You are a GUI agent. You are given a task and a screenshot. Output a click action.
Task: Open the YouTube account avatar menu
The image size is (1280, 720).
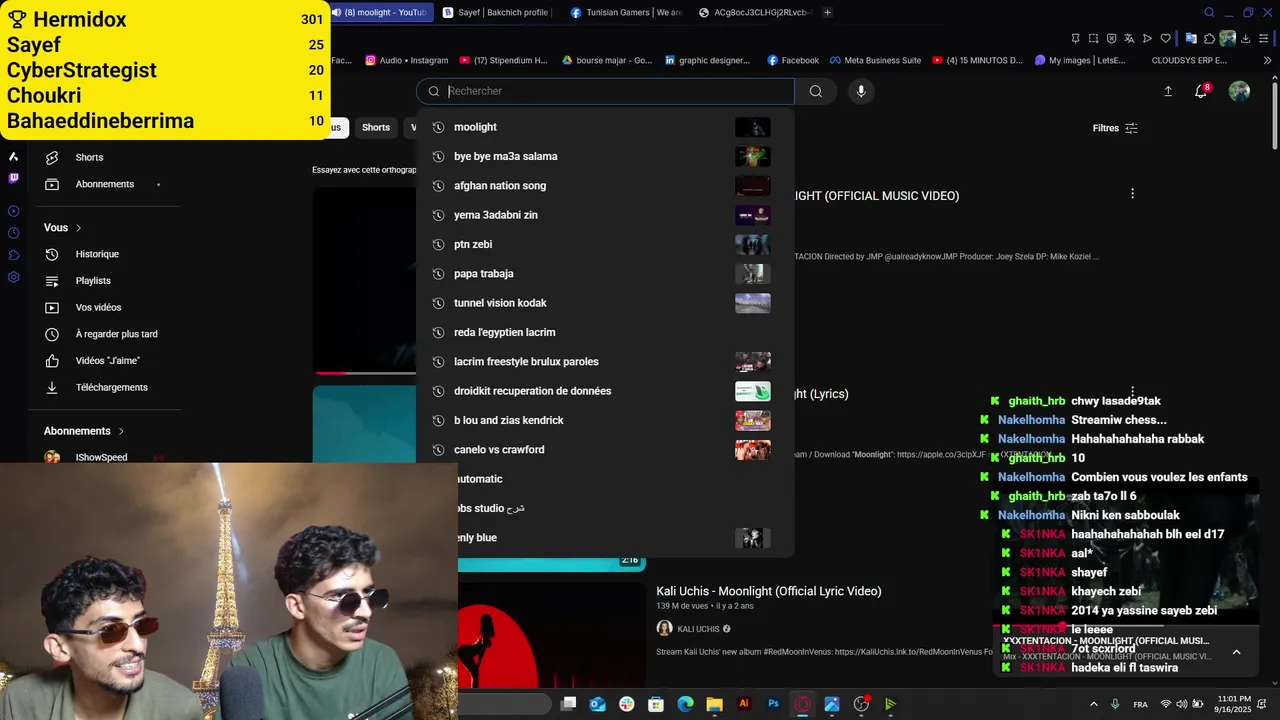[x=1239, y=91]
